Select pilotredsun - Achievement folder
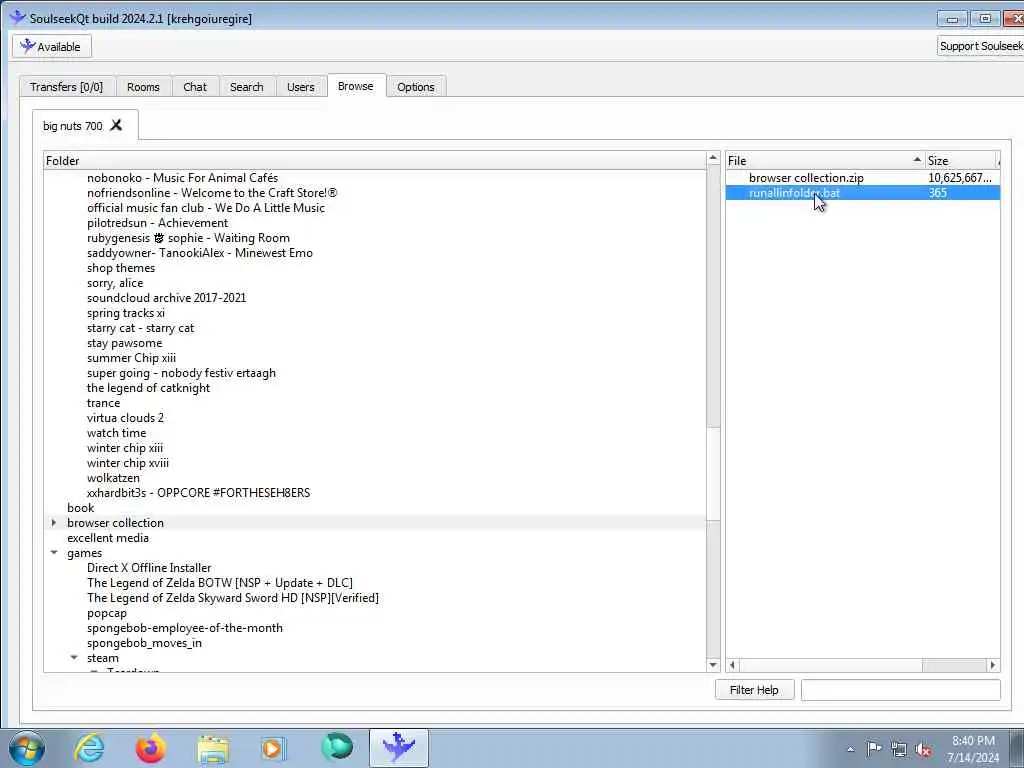 [157, 223]
